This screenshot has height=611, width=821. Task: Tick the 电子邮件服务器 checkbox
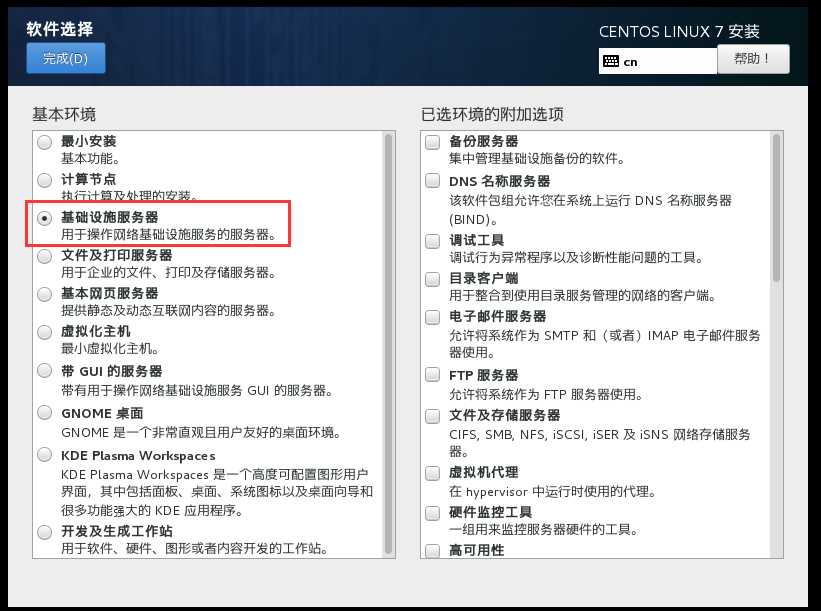tap(432, 317)
